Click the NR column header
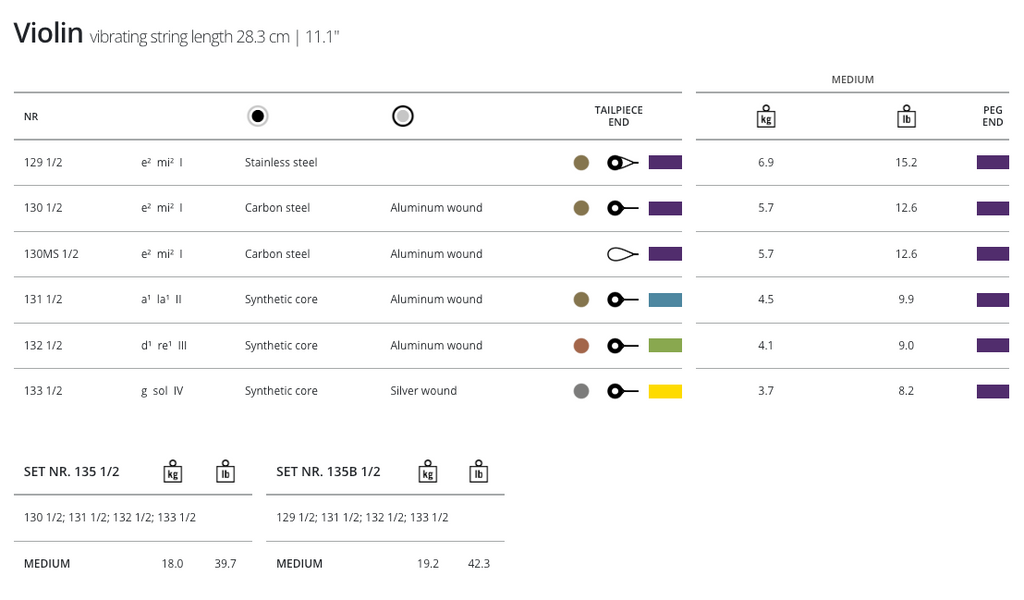Image resolution: width=1024 pixels, height=600 pixels. pos(31,117)
